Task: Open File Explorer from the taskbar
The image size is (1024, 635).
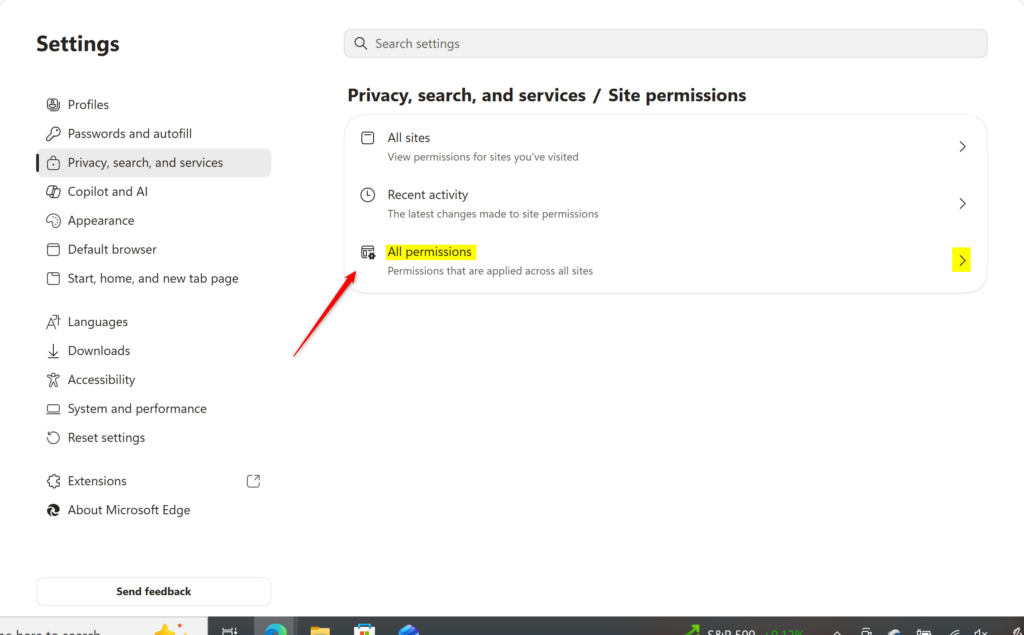Action: click(320, 628)
